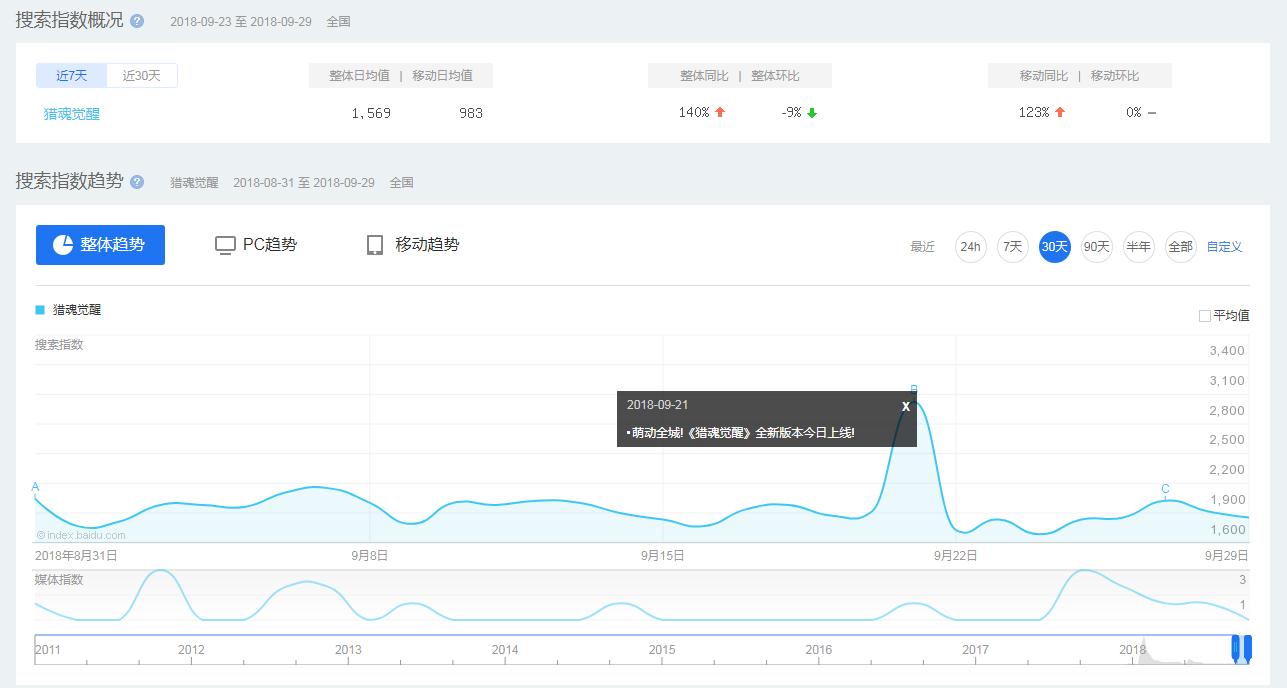Click the 移动趋势 tablet icon
Screen dimensions: 1287x688
375,245
